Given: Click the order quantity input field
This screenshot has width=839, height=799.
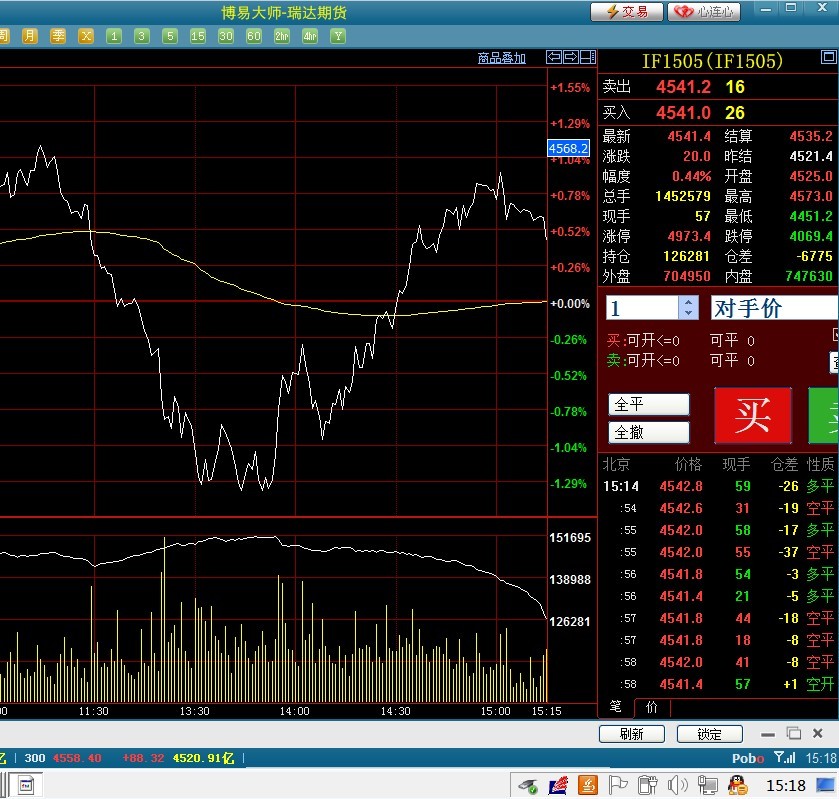Looking at the screenshot, I should (x=642, y=308).
